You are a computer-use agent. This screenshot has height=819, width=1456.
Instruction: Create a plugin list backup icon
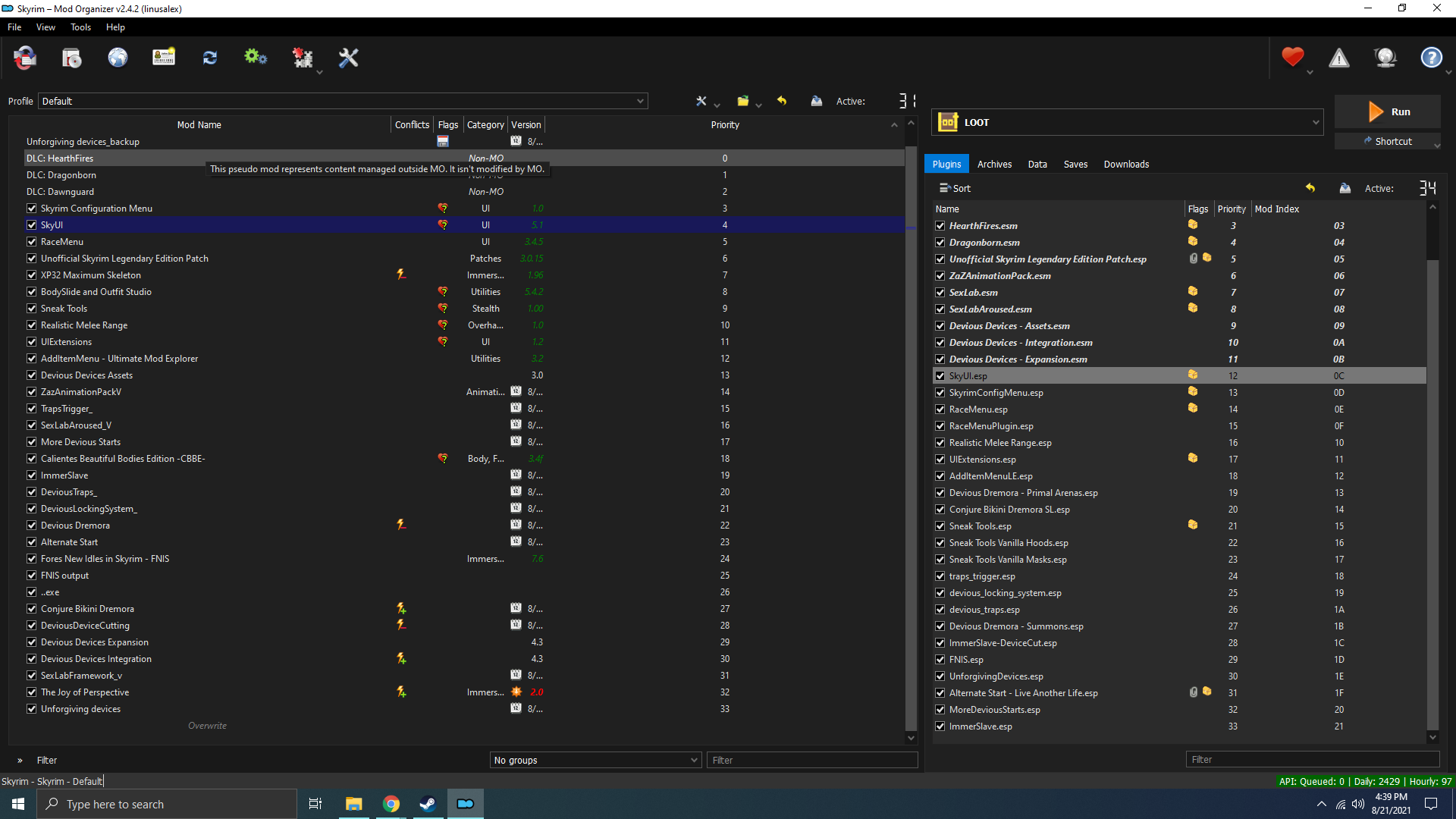click(x=1345, y=188)
